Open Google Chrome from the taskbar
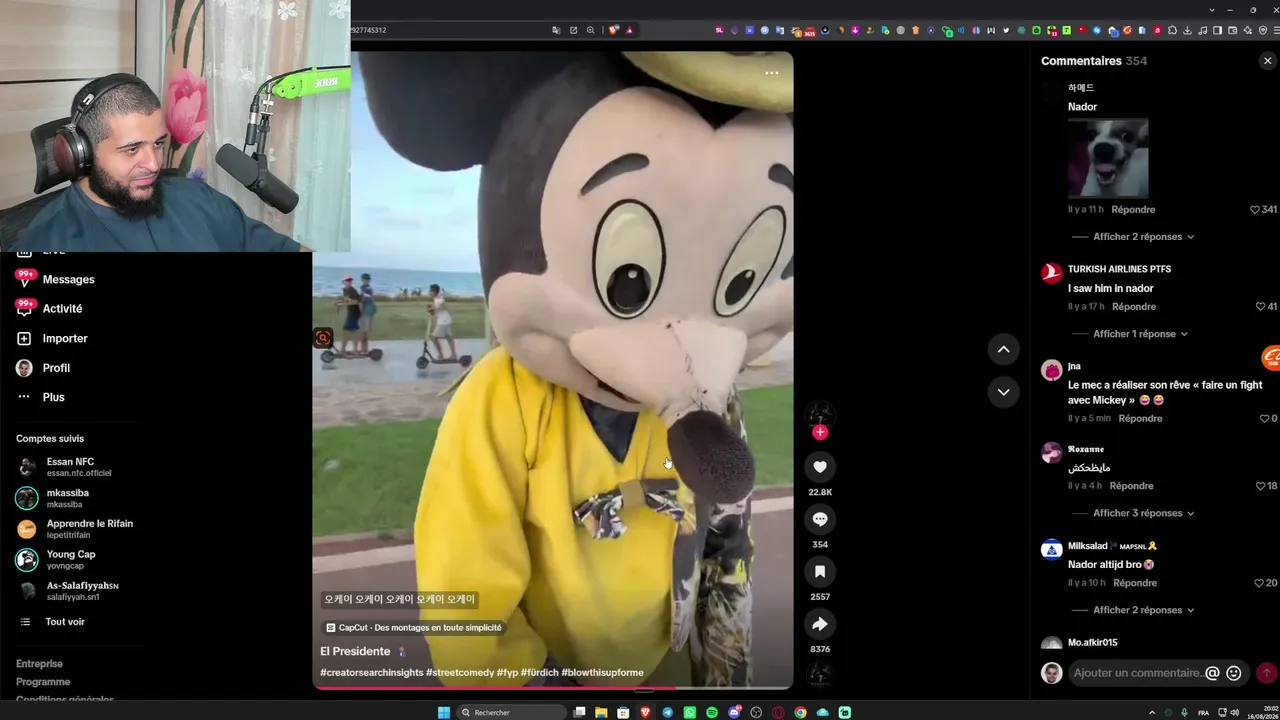Viewport: 1280px width, 720px height. coord(800,712)
